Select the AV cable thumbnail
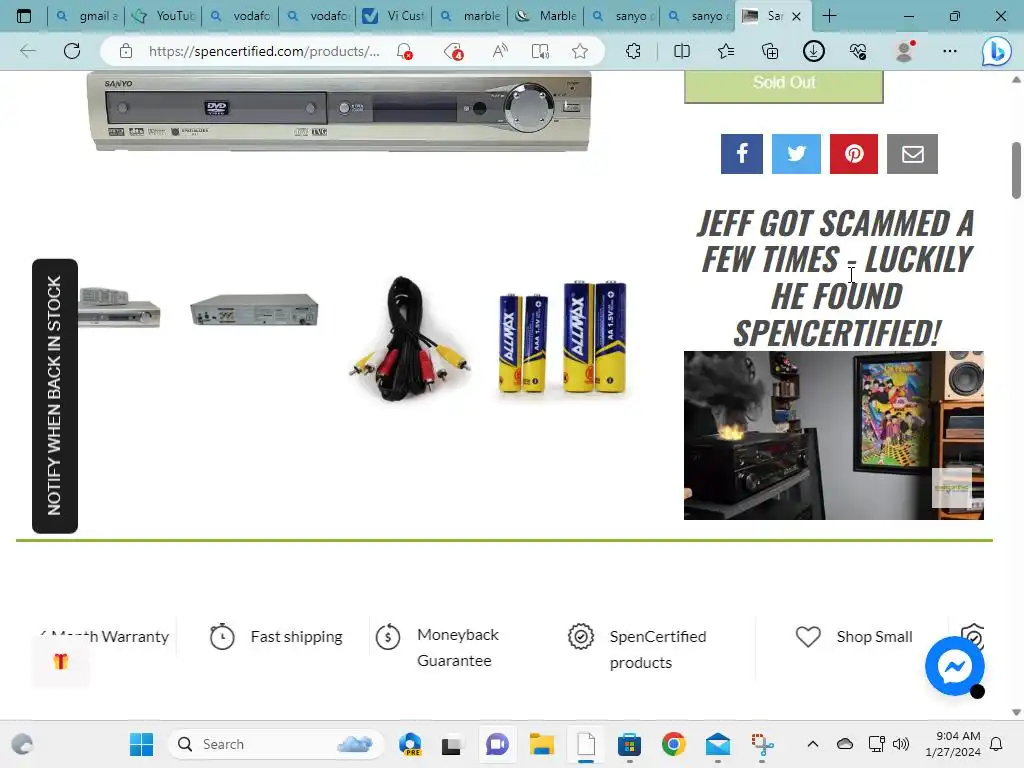Image resolution: width=1024 pixels, height=768 pixels. (409, 338)
